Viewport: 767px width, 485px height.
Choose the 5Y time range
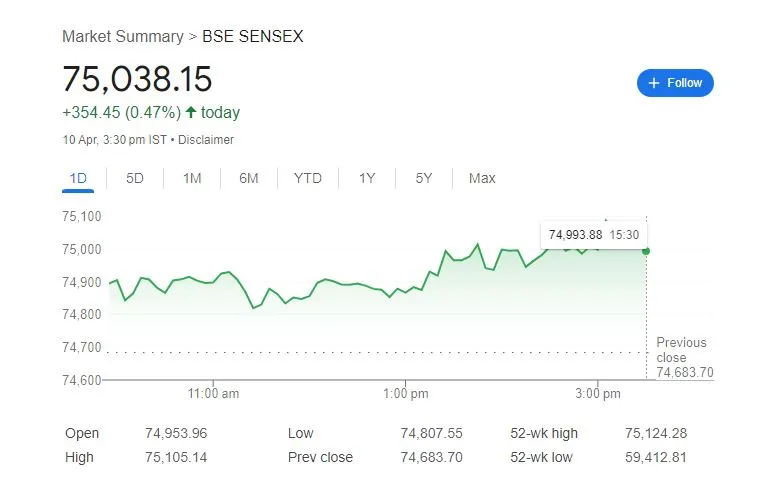point(424,178)
